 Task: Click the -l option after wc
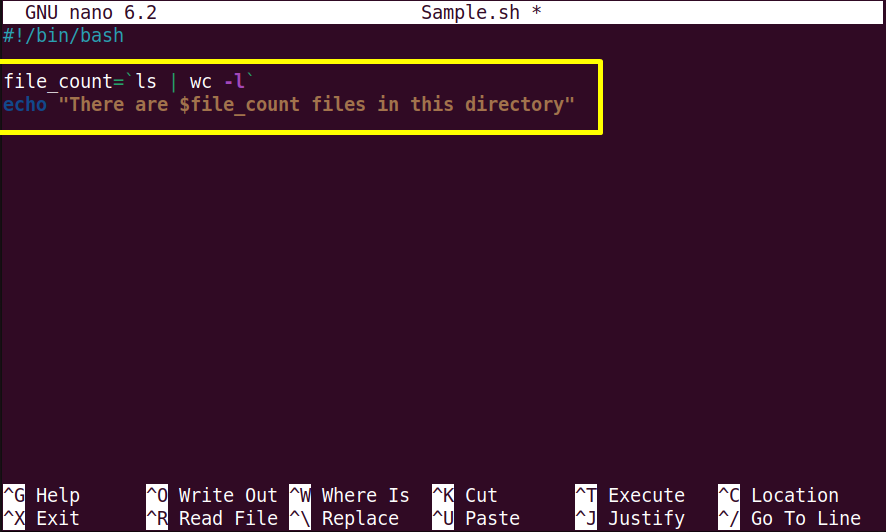click(x=234, y=81)
